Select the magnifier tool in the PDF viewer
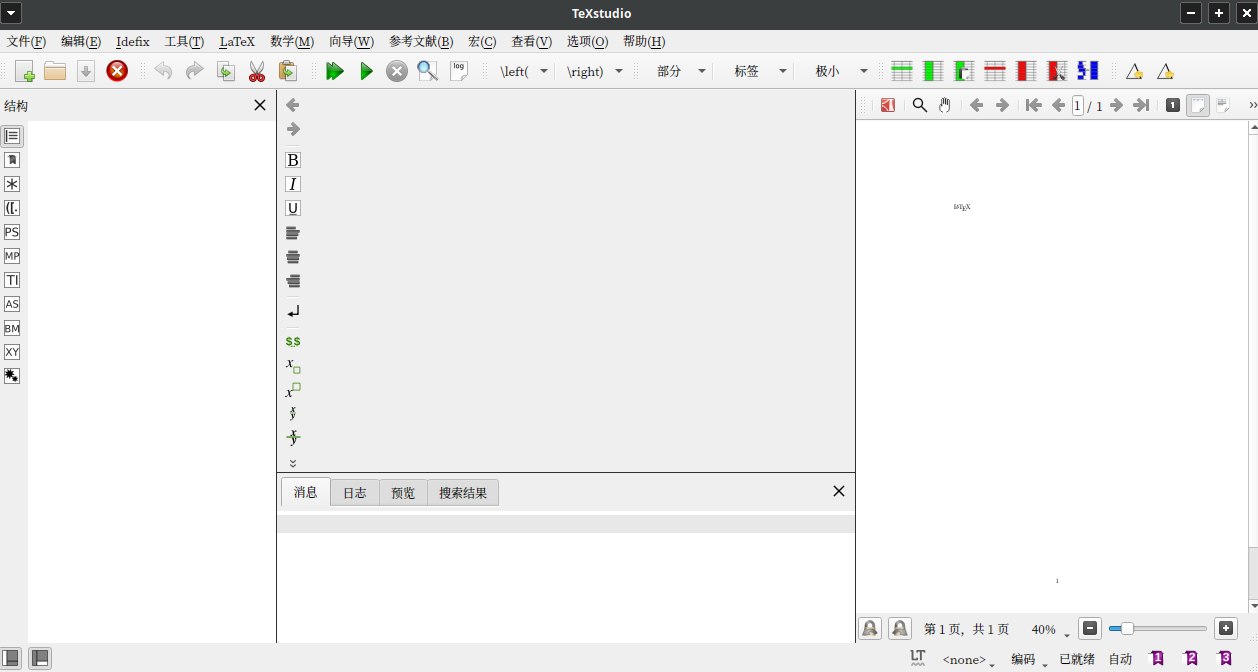1258x672 pixels. coord(920,105)
